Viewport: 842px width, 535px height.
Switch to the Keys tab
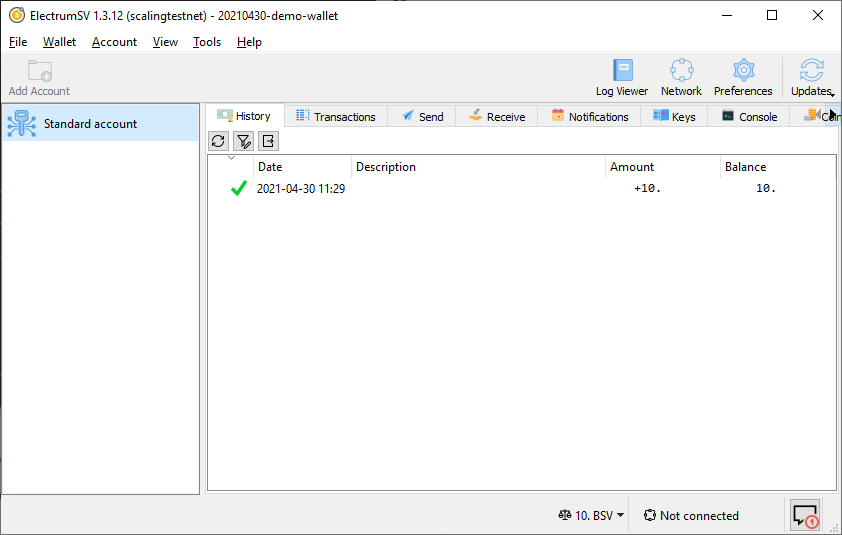(674, 117)
